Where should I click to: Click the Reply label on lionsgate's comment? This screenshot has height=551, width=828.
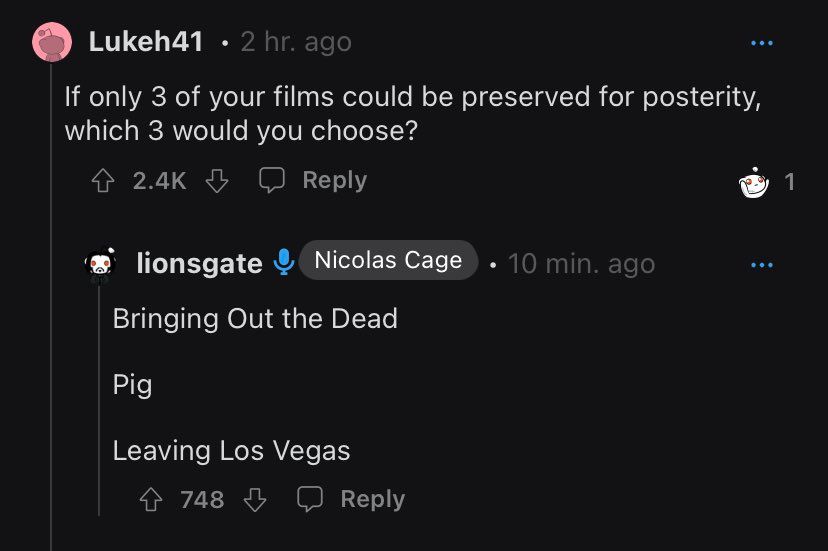373,499
